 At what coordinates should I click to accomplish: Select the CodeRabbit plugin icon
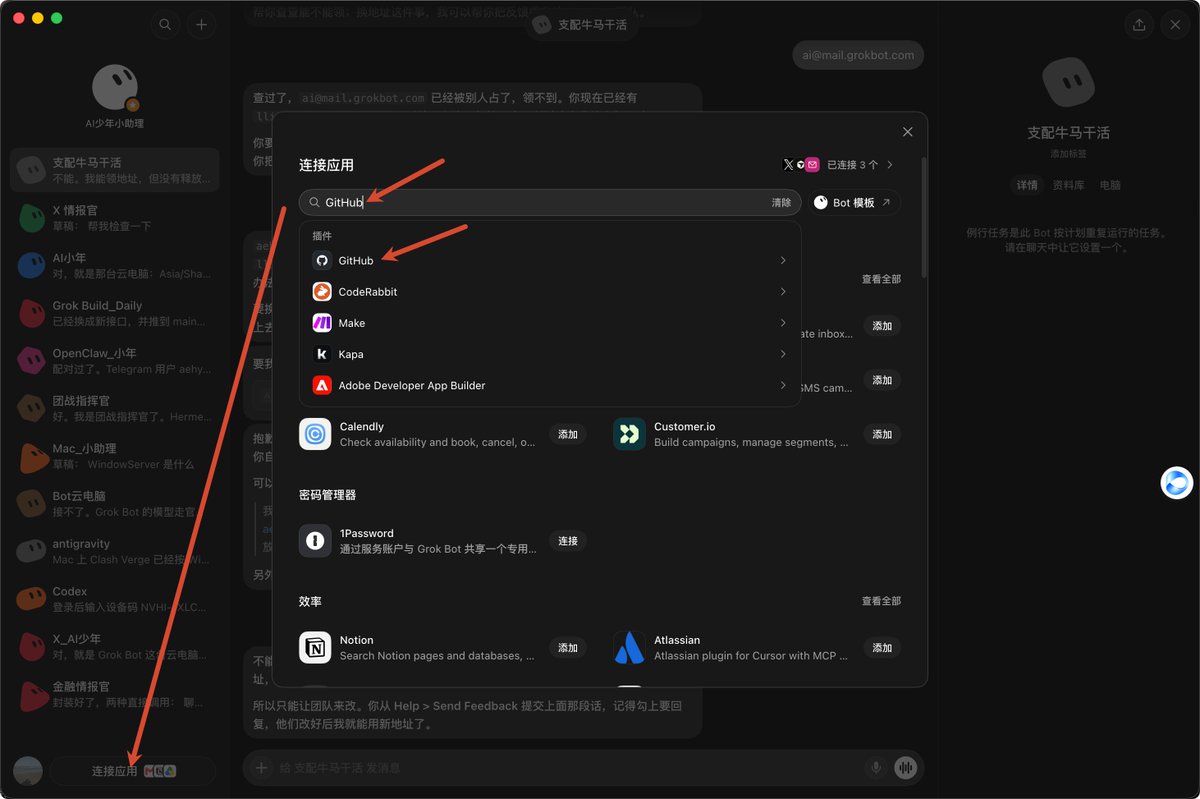(x=322, y=292)
